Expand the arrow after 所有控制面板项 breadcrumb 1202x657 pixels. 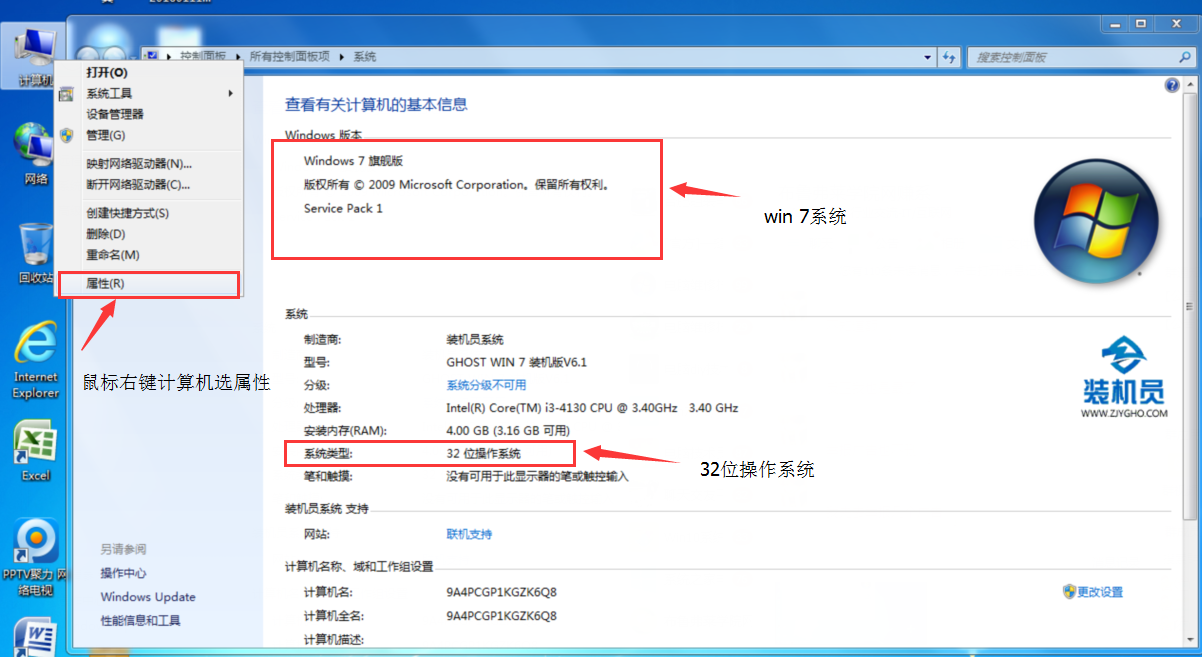(x=343, y=57)
